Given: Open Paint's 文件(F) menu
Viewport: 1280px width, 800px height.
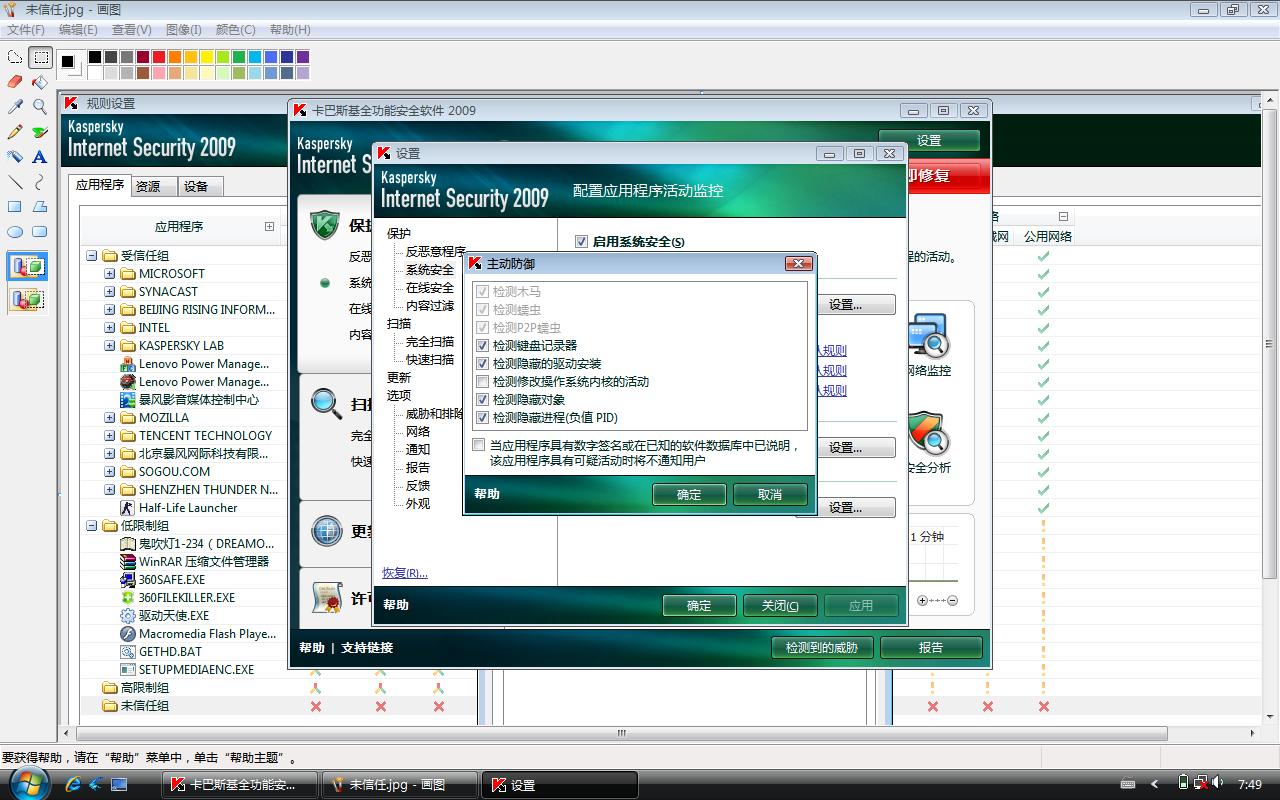Looking at the screenshot, I should click(x=26, y=30).
